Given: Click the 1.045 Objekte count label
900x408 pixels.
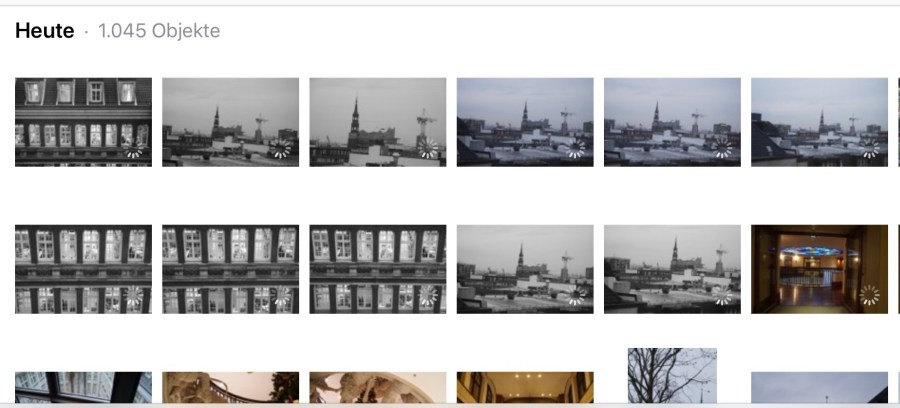Looking at the screenshot, I should coord(159,31).
